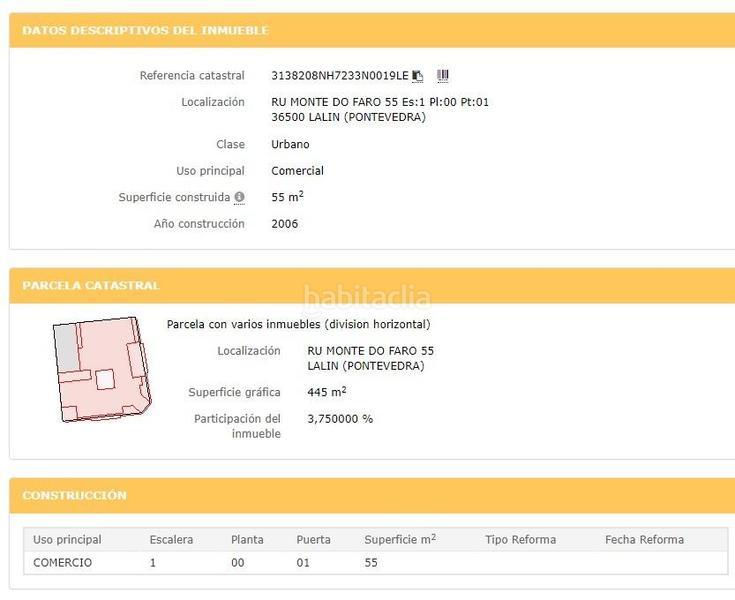Click the Puerta column header
The width and height of the screenshot is (735, 600).
tap(313, 540)
